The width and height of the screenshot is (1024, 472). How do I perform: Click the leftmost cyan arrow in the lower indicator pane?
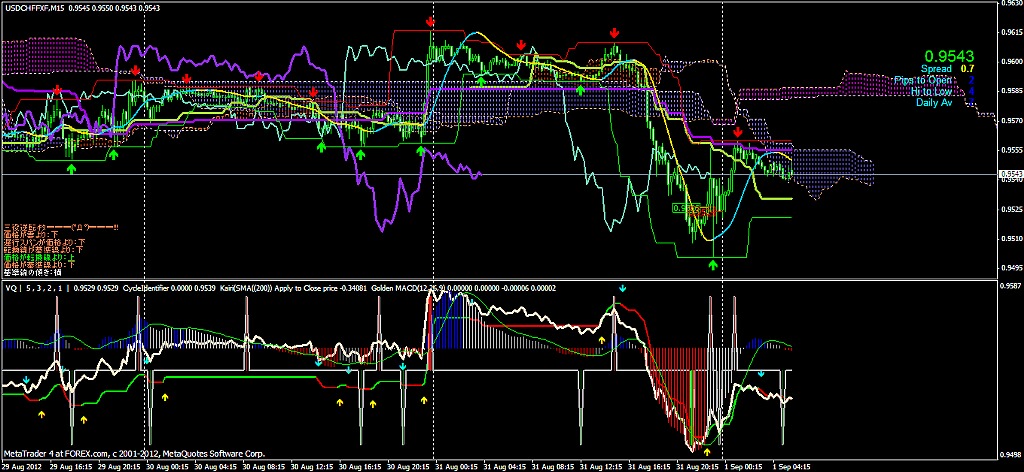(26, 379)
